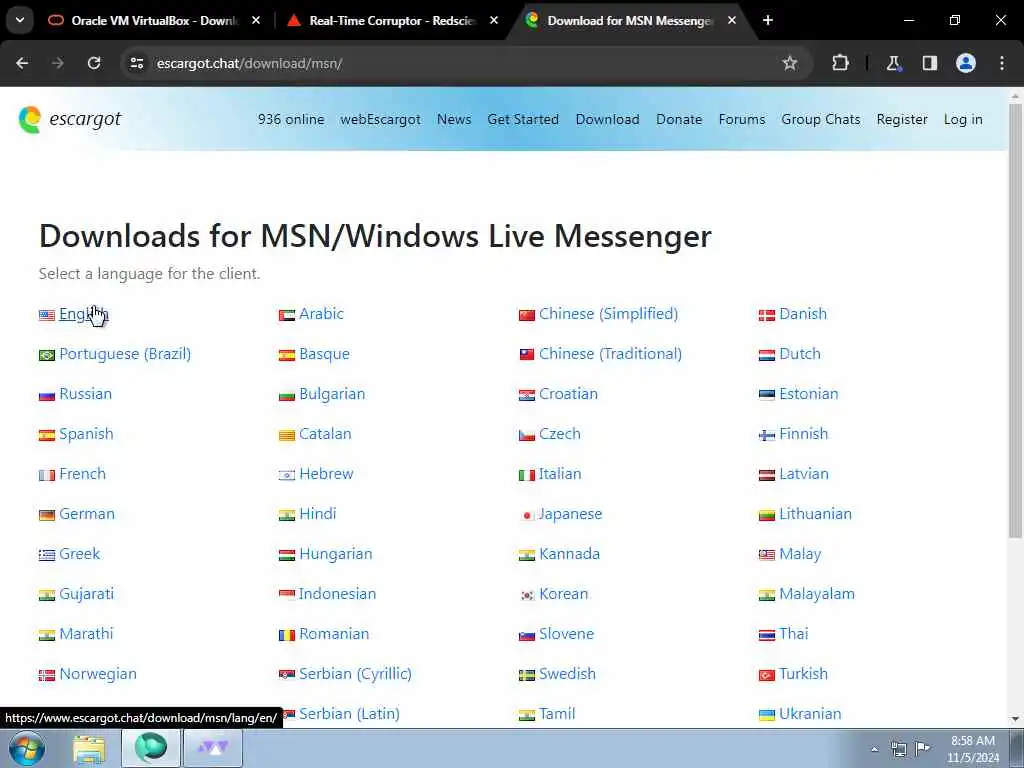The width and height of the screenshot is (1024, 768).
Task: Close the Oracle VM VirtualBox tab
Action: pyautogui.click(x=256, y=20)
